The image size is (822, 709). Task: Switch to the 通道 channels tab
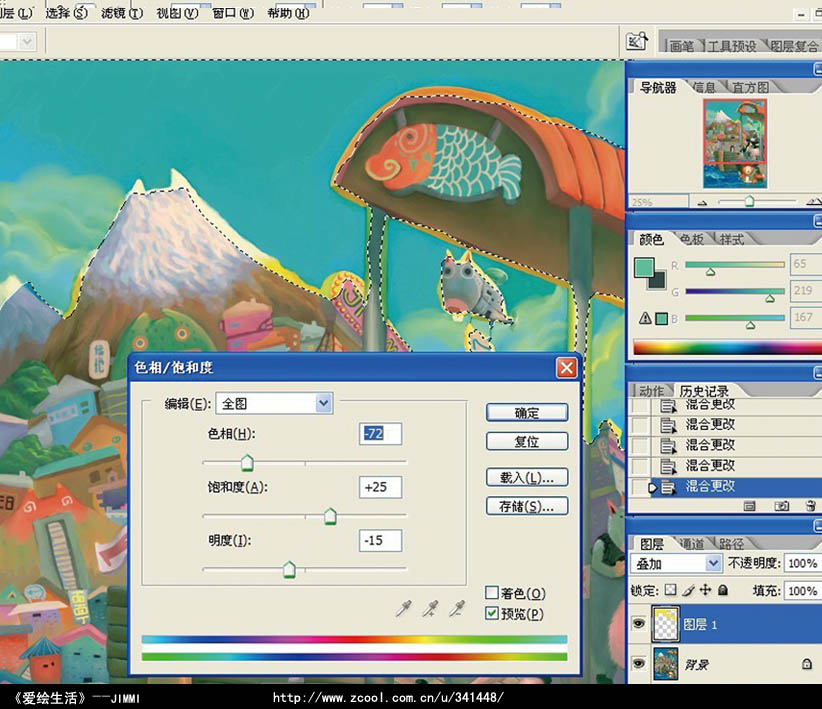pos(691,544)
